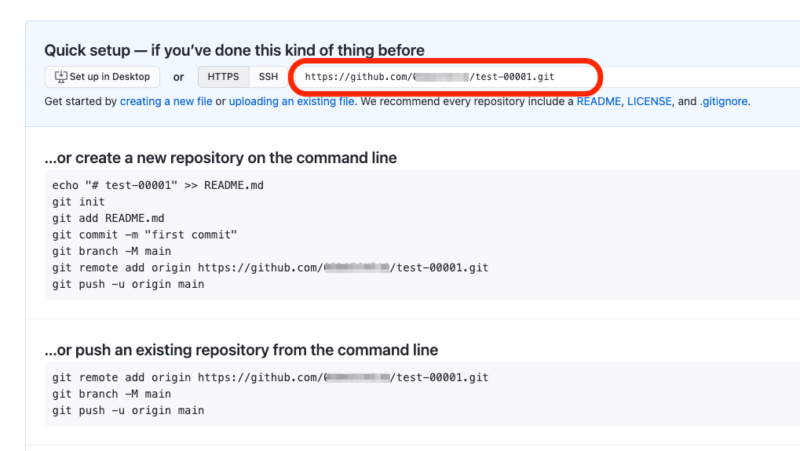Open the .gitignore link
Image resolution: width=800 pixels, height=451 pixels.
723,101
